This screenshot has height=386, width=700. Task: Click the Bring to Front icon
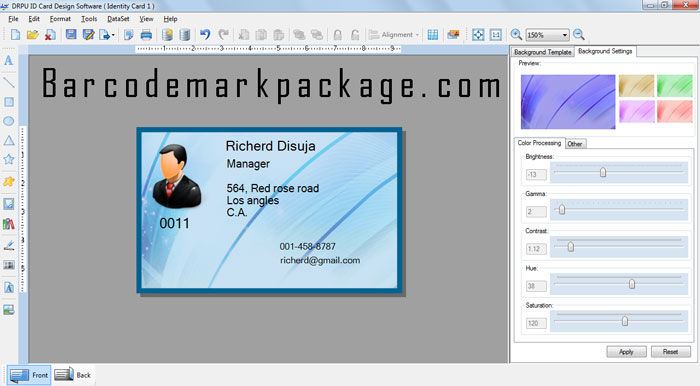pyautogui.click(x=299, y=35)
